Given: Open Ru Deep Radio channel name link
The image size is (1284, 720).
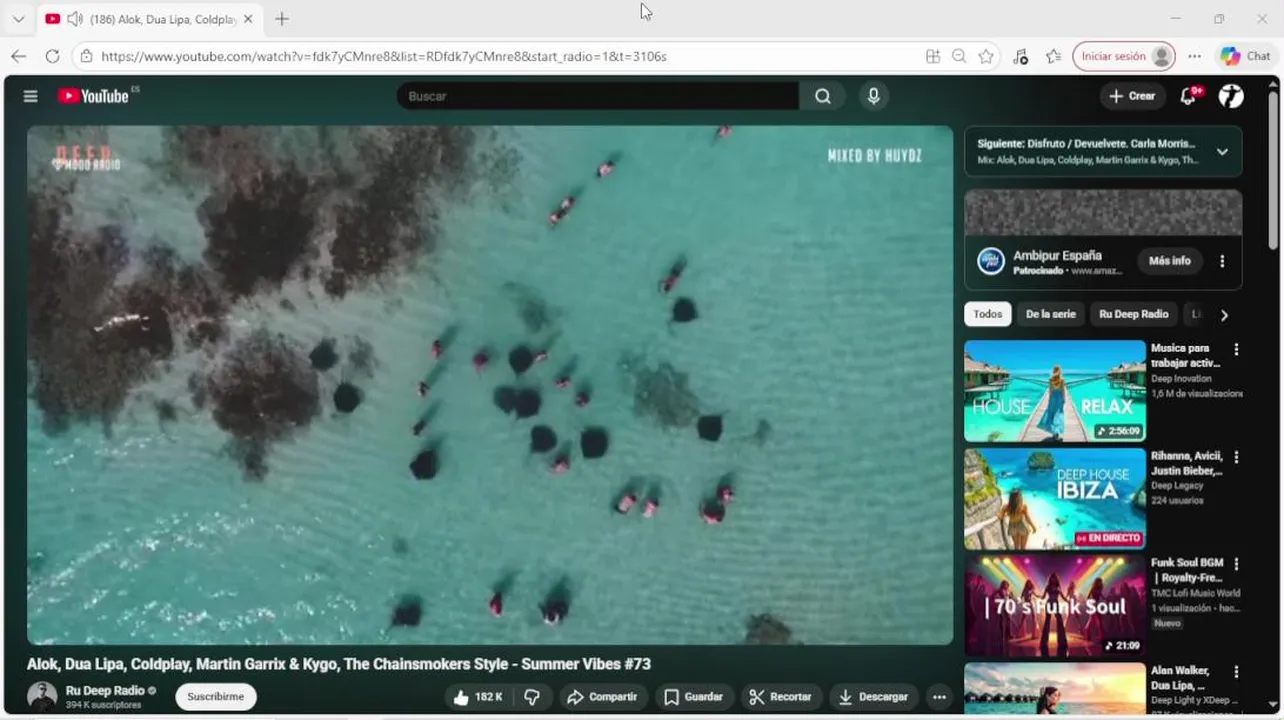Looking at the screenshot, I should click(105, 690).
